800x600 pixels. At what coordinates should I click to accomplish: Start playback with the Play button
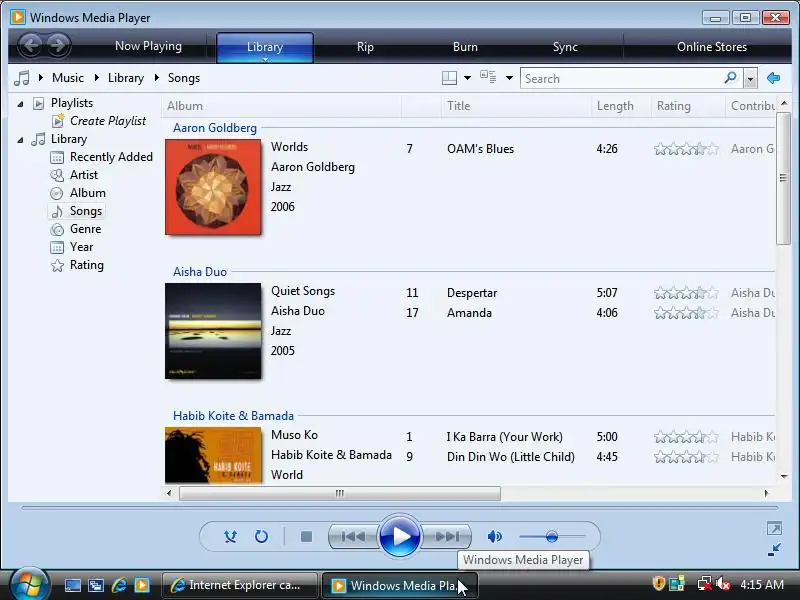tap(399, 536)
